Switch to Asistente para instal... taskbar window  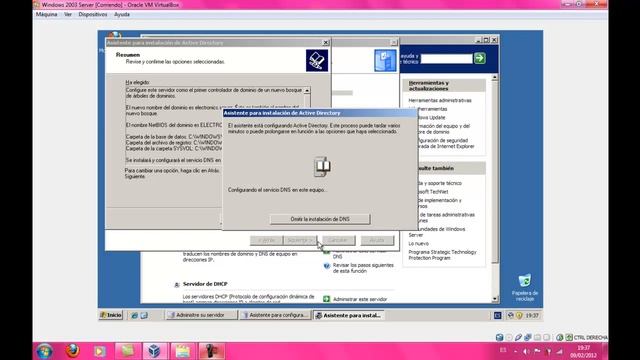pyautogui.click(x=348, y=315)
